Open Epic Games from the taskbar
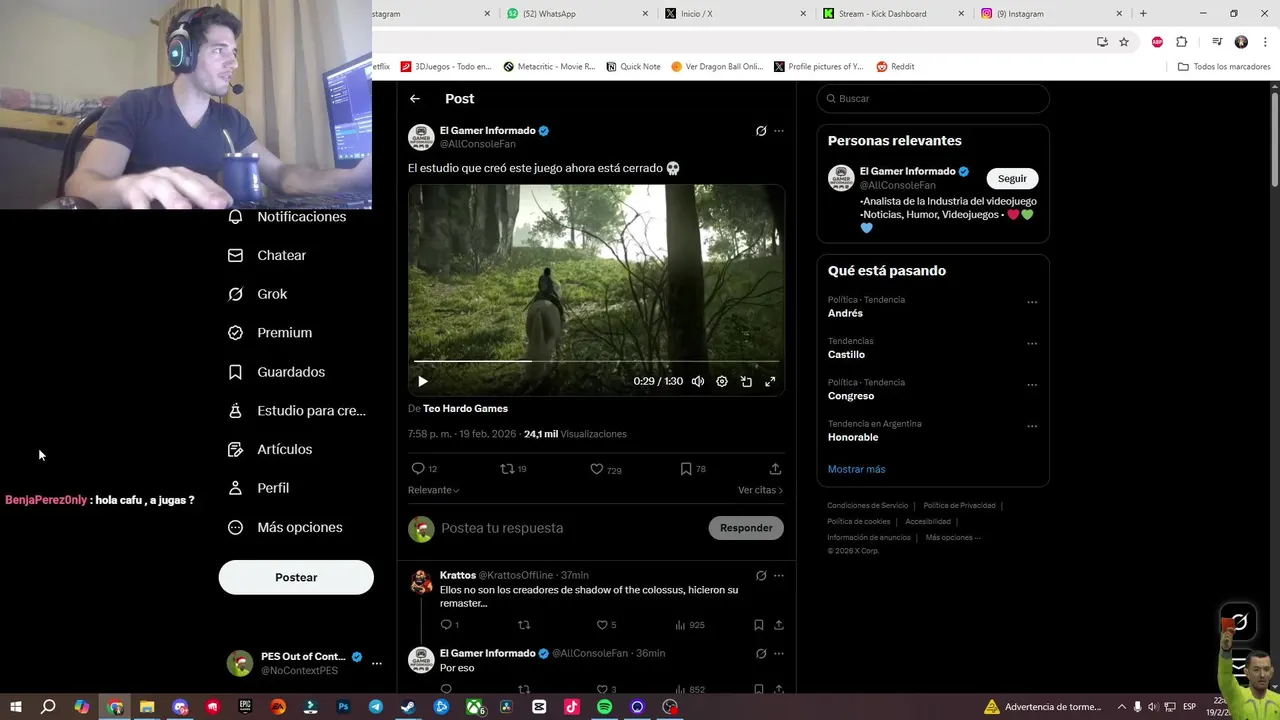The width and height of the screenshot is (1280, 720). tap(245, 707)
